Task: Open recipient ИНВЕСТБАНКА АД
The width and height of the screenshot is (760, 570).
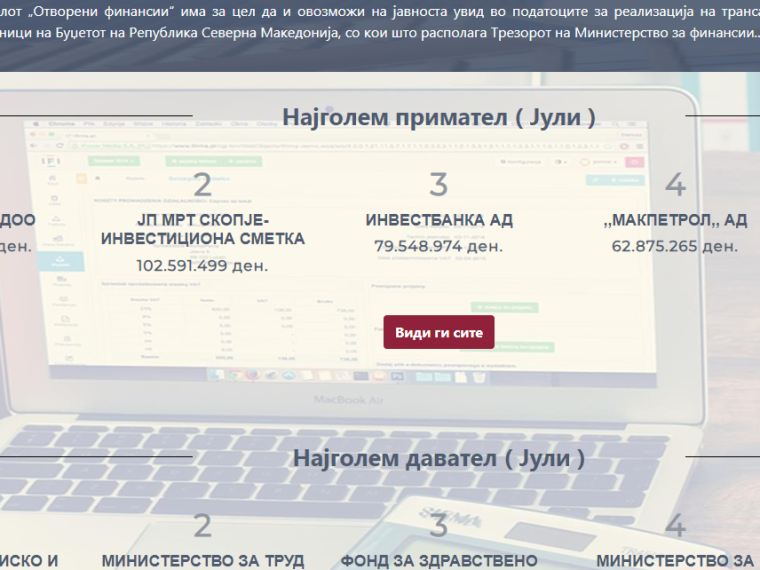Action: point(439,220)
